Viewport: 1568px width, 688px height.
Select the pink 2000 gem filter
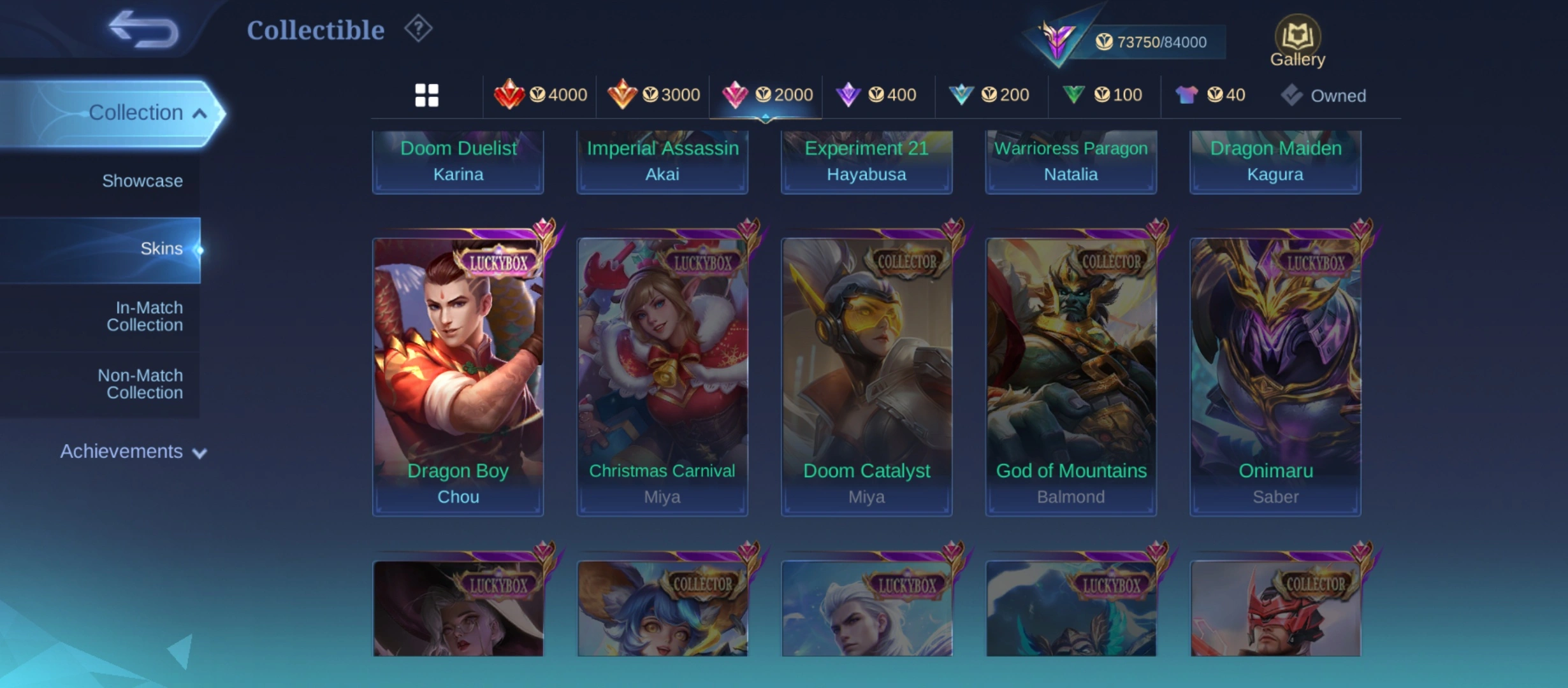[x=767, y=95]
